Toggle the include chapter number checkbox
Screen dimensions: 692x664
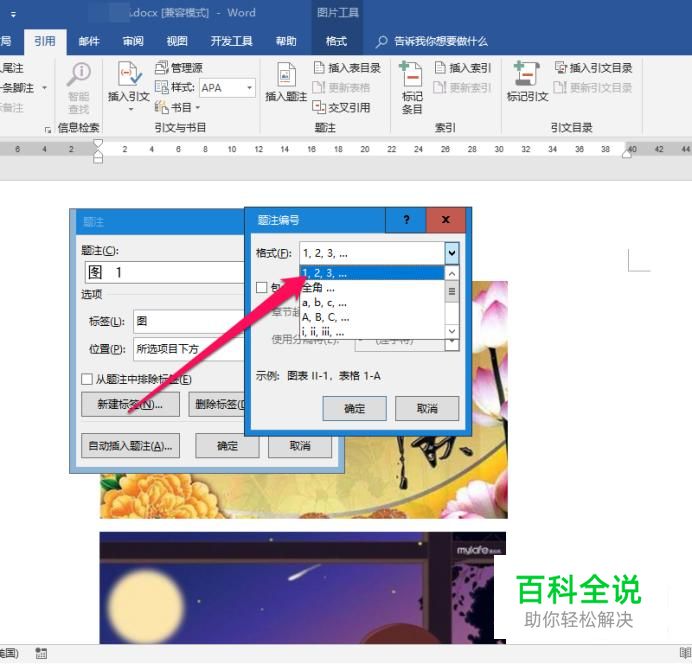pyautogui.click(x=262, y=288)
